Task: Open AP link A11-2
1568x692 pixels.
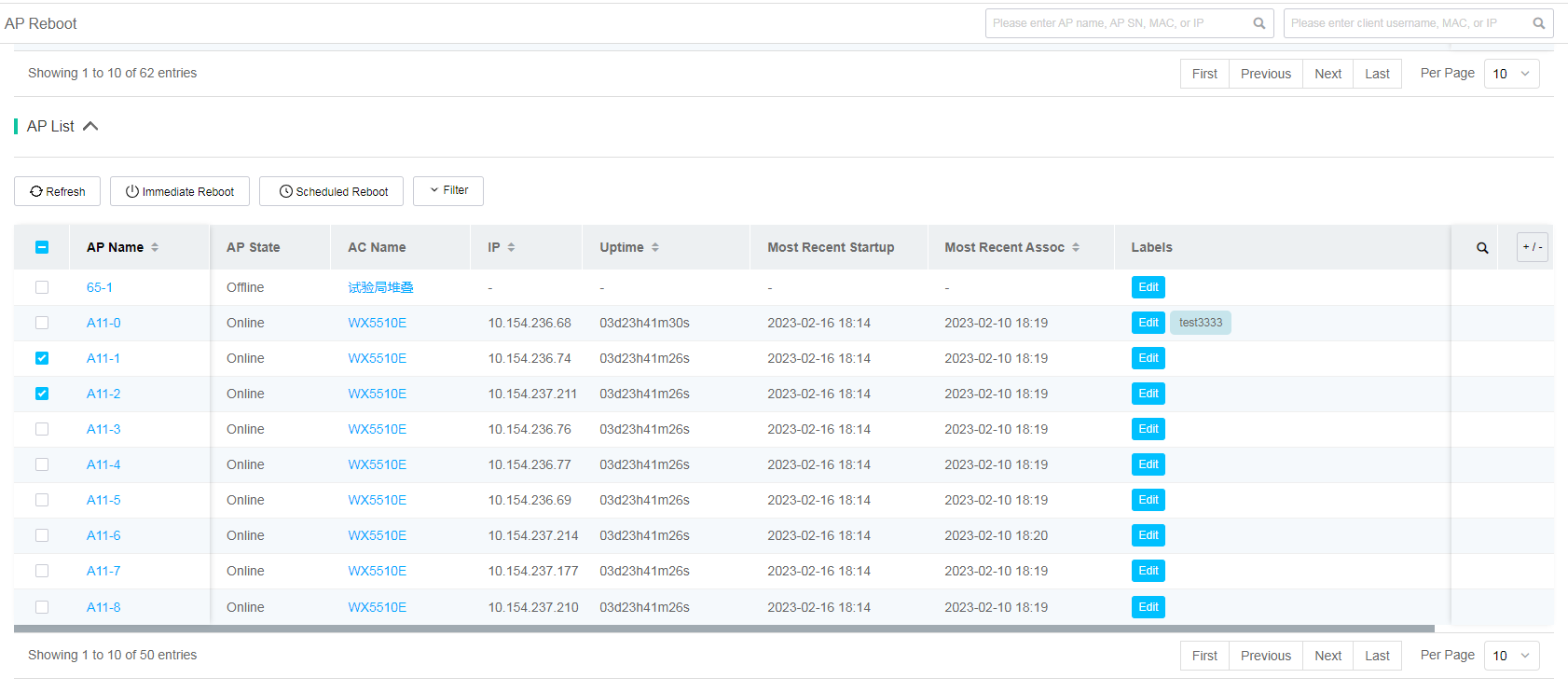Action: point(103,394)
